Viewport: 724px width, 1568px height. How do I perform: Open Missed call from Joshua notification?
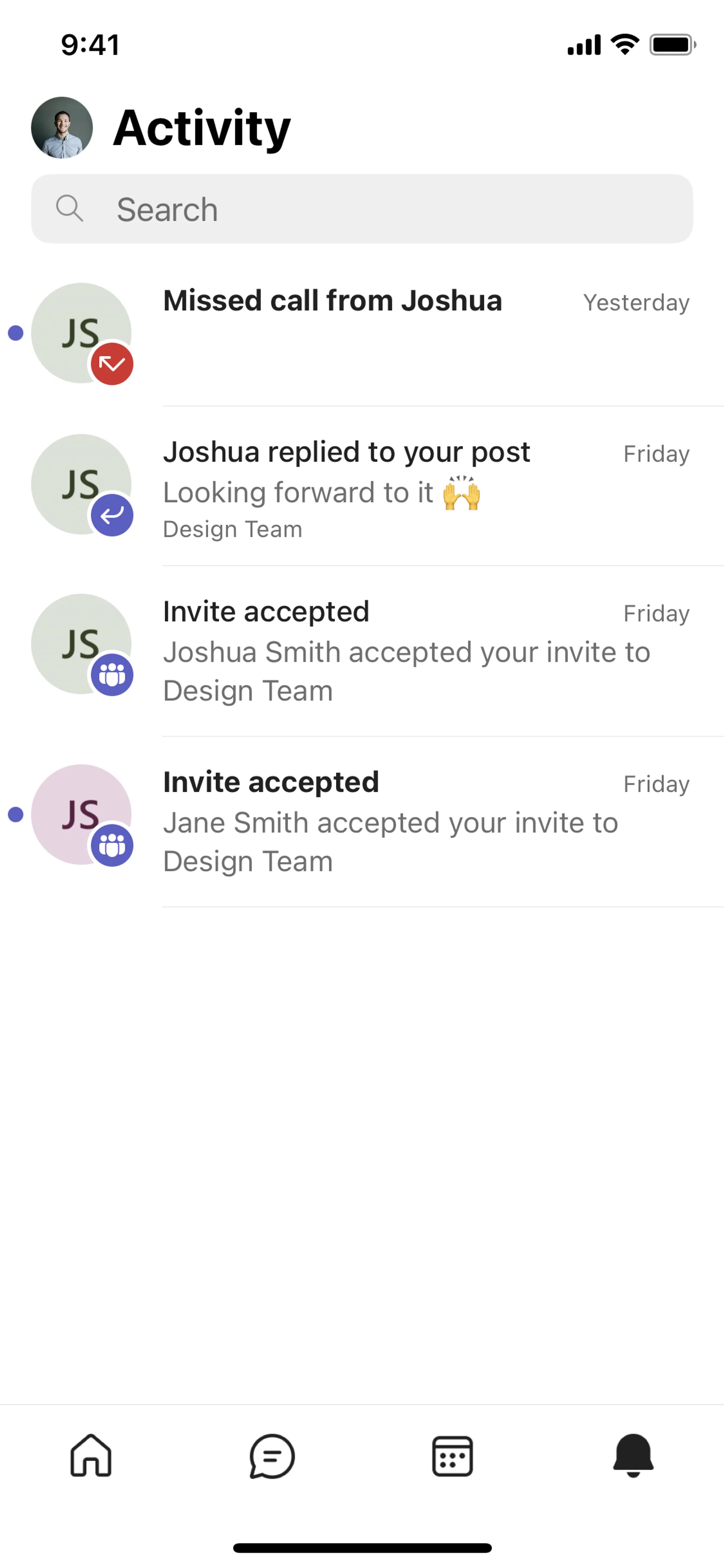(x=332, y=301)
